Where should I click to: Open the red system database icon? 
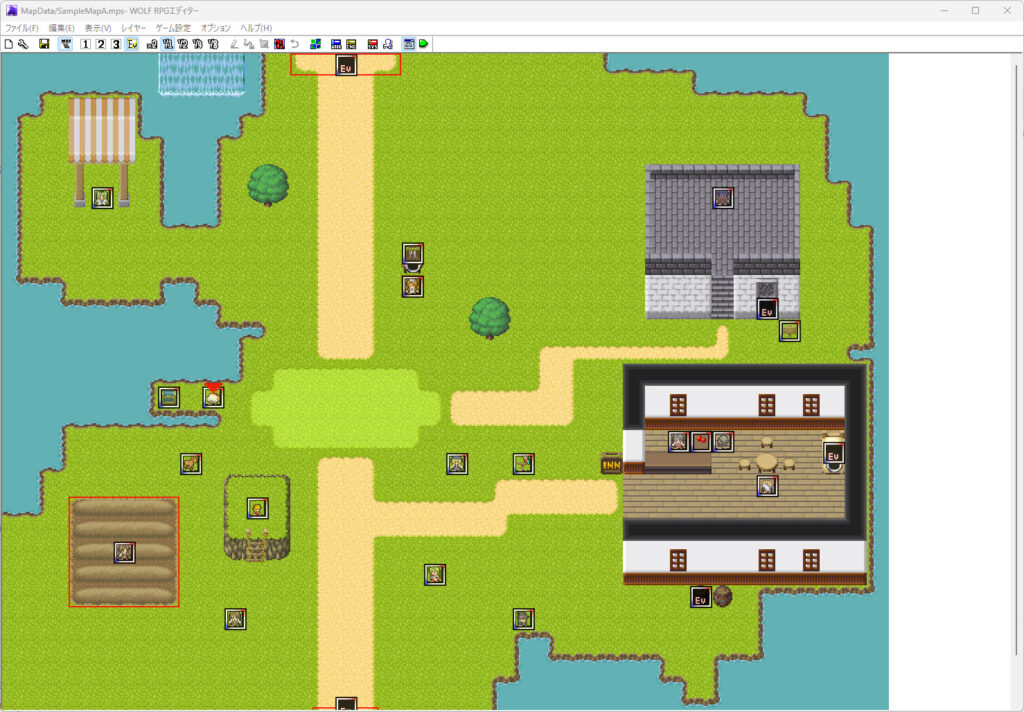372,44
